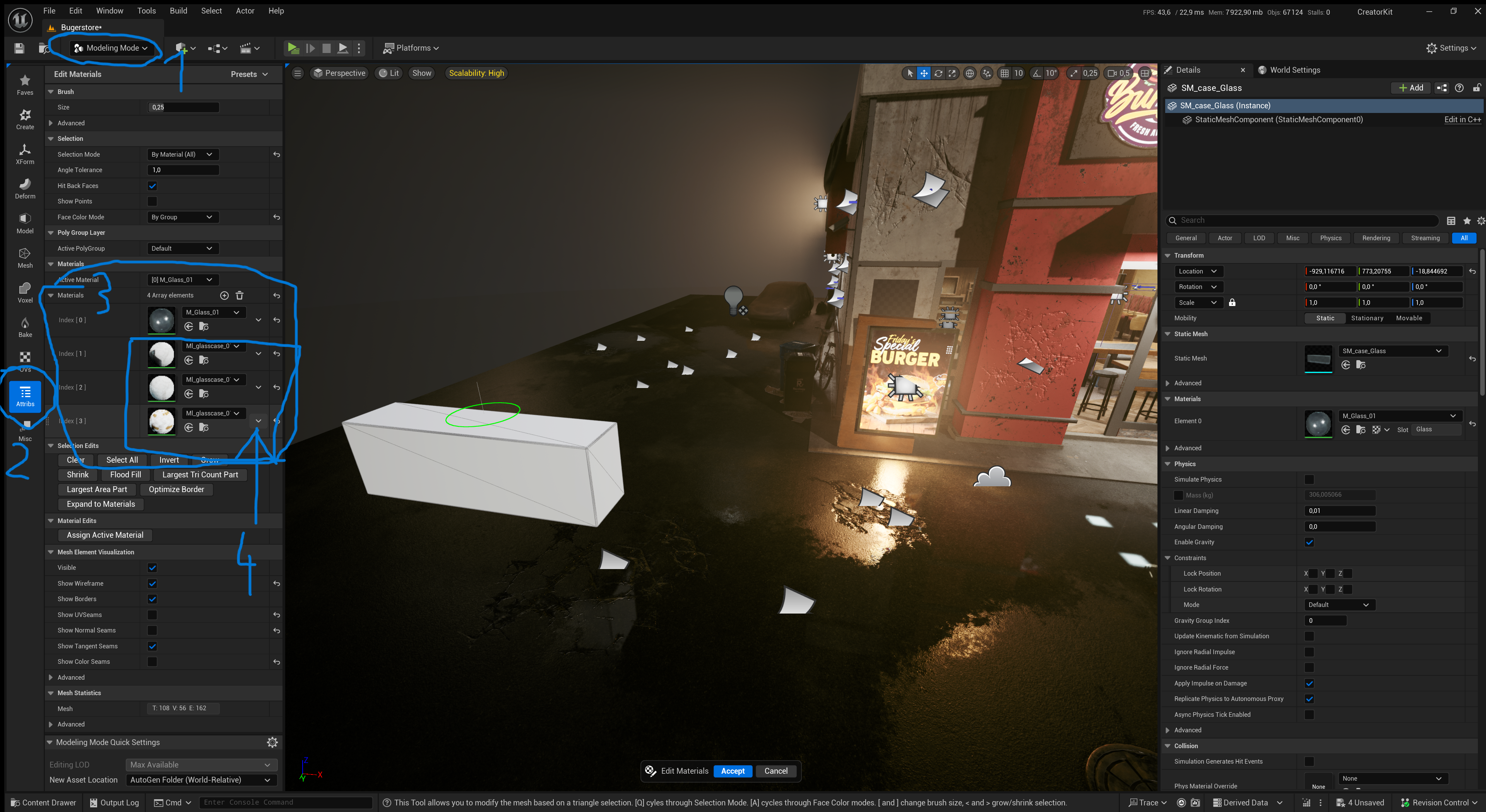The height and width of the screenshot is (812, 1486).
Task: Switch to the World Settings tab
Action: (1295, 70)
